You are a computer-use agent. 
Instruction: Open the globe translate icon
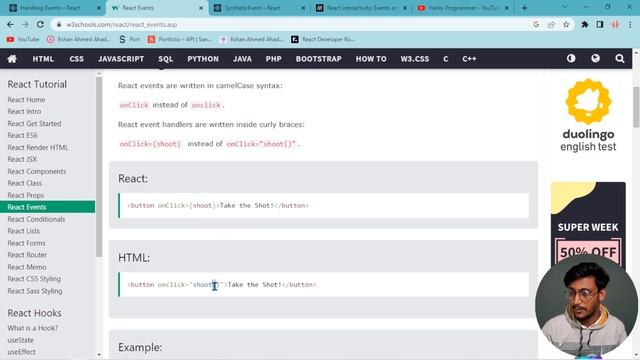[x=596, y=58]
